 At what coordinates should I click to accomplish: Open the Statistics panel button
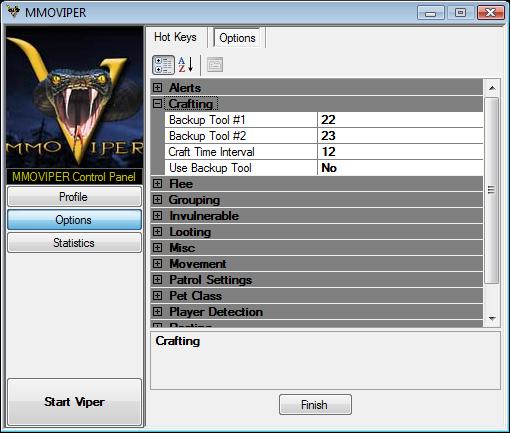[x=74, y=243]
